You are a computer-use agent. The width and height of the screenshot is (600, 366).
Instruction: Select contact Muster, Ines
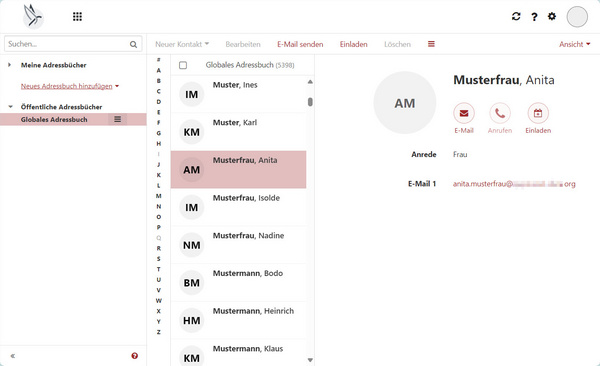pos(238,94)
